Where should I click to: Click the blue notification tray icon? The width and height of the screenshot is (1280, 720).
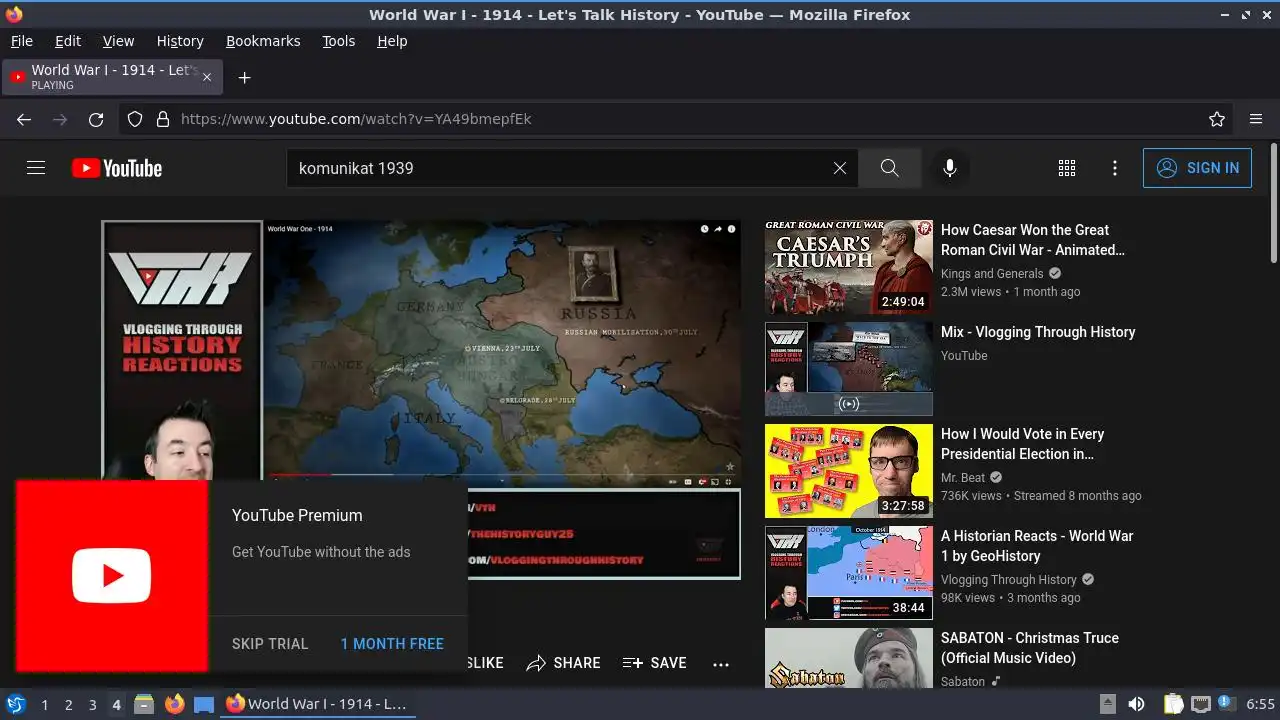tap(1227, 704)
